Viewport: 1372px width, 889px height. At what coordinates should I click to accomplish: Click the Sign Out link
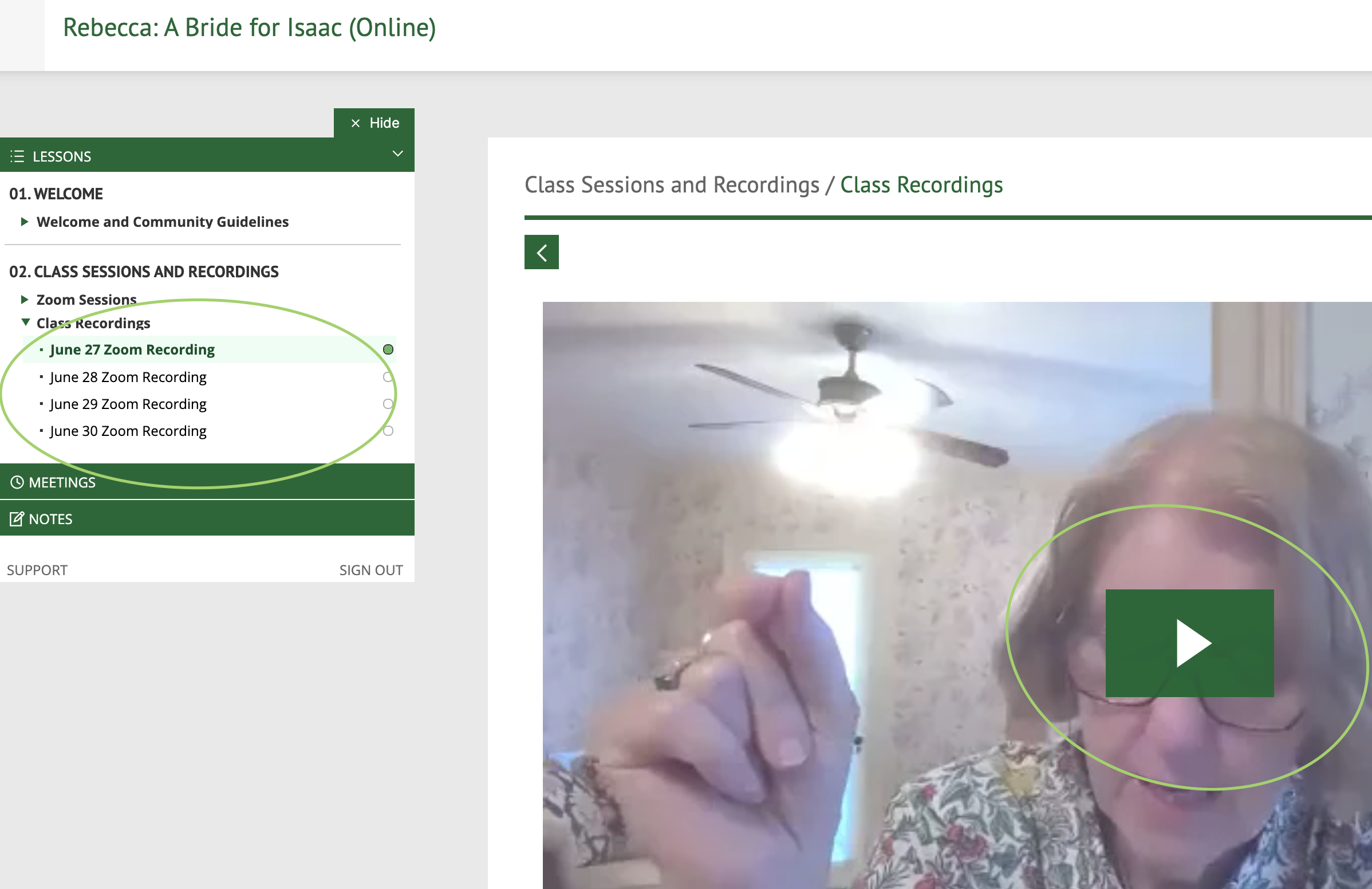[x=370, y=570]
